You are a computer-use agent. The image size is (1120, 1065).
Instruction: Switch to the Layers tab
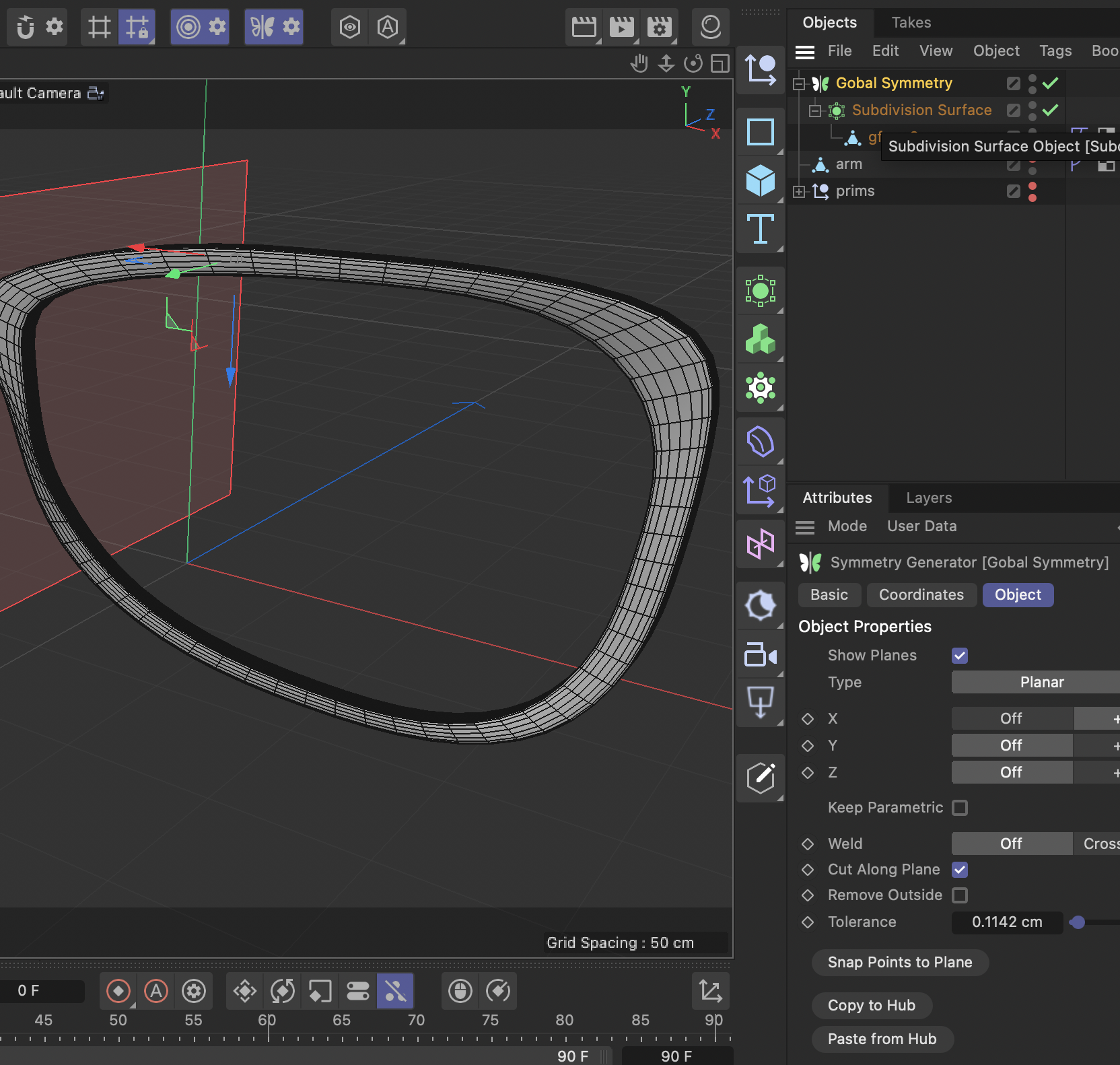click(928, 498)
